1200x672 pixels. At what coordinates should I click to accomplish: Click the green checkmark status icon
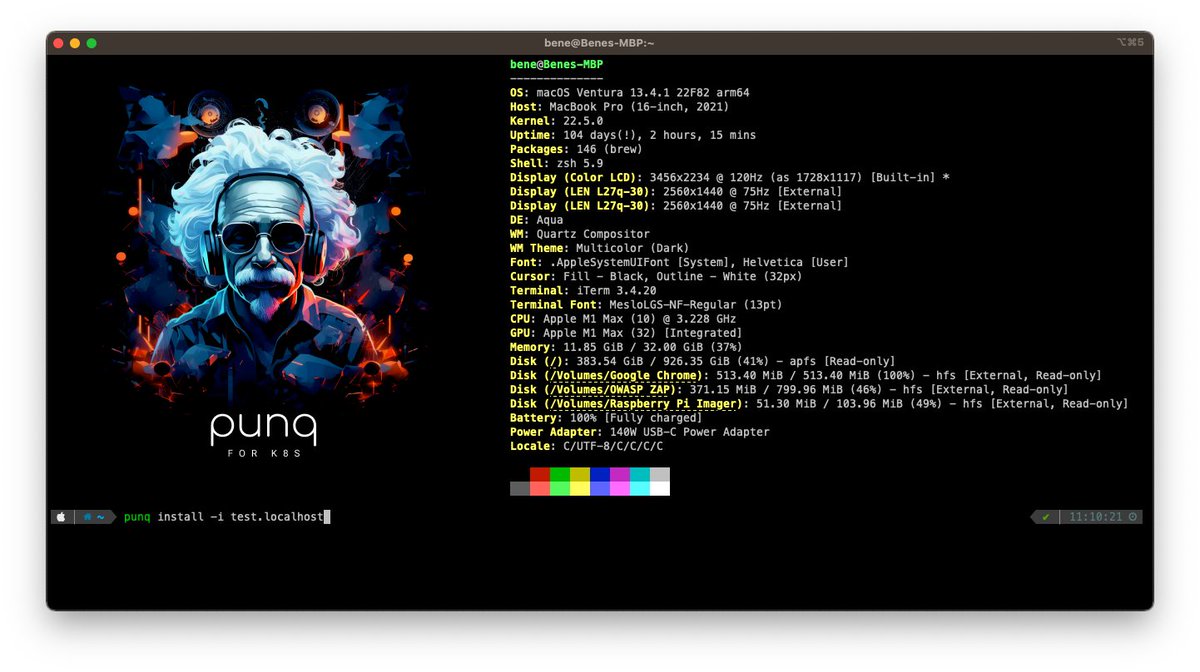1046,517
